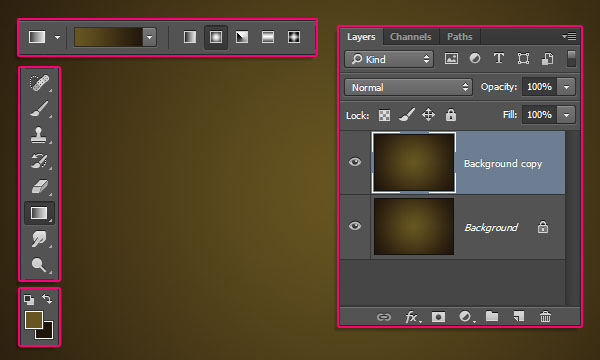The image size is (600, 360).
Task: Click the Delete layer trash icon
Action: 545,317
